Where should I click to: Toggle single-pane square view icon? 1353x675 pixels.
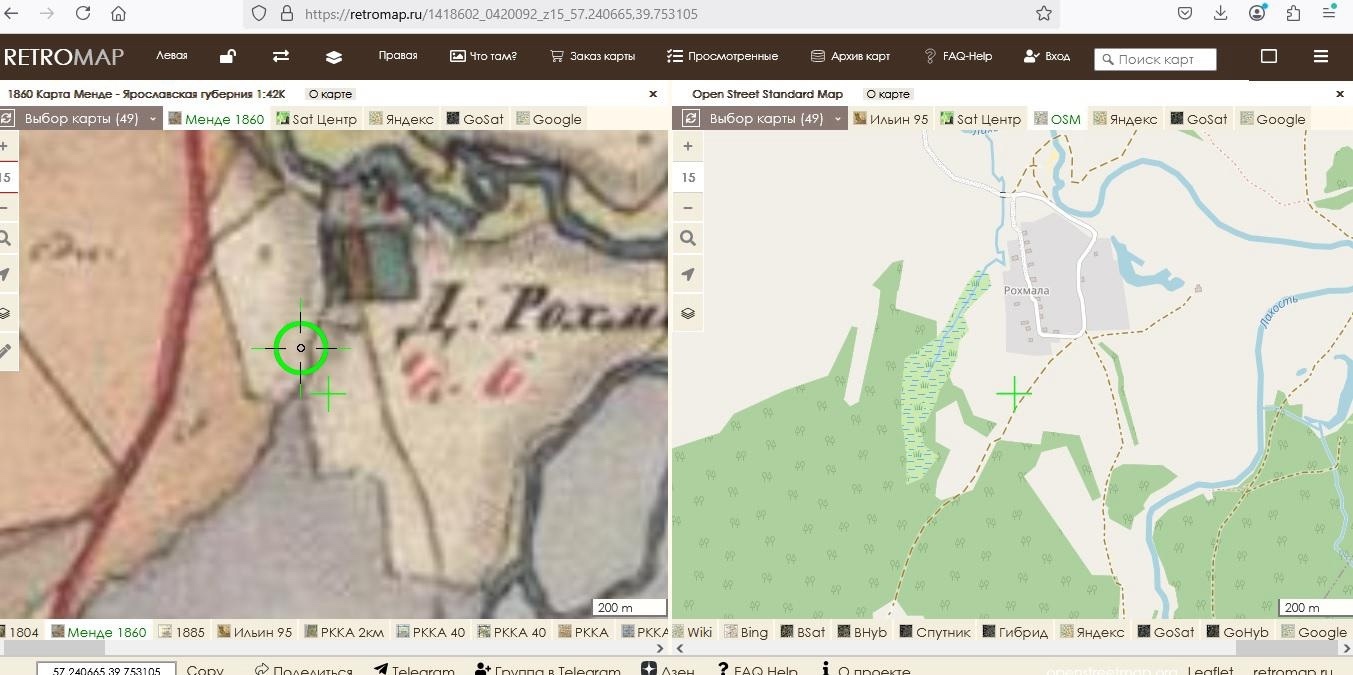(x=1269, y=56)
